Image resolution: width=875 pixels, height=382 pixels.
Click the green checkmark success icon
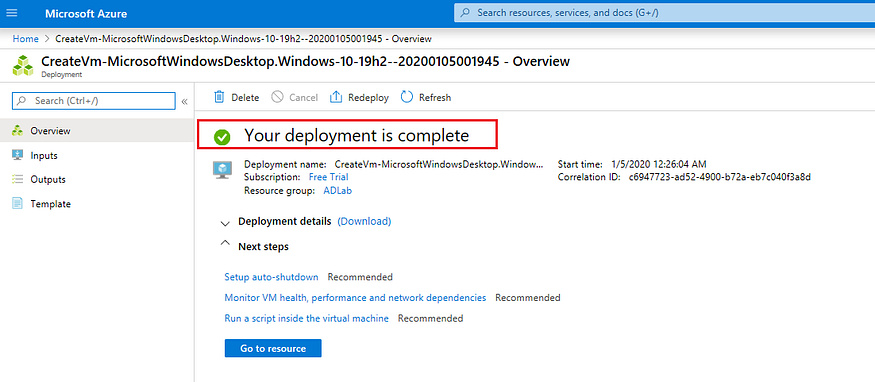[x=222, y=137]
